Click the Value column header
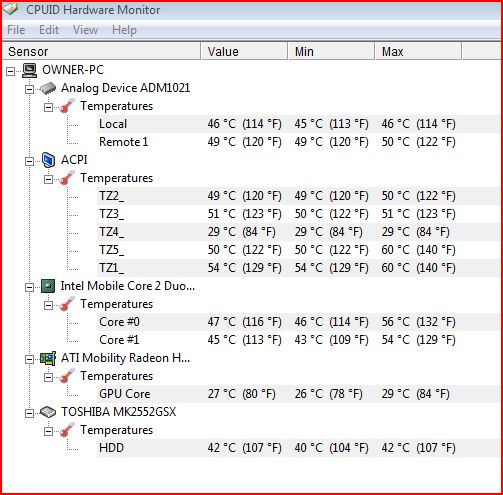 tap(244, 52)
